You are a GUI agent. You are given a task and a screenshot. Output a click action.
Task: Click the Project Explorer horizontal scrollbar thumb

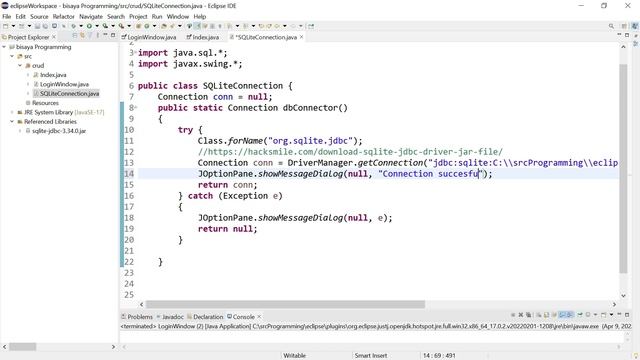(22, 347)
